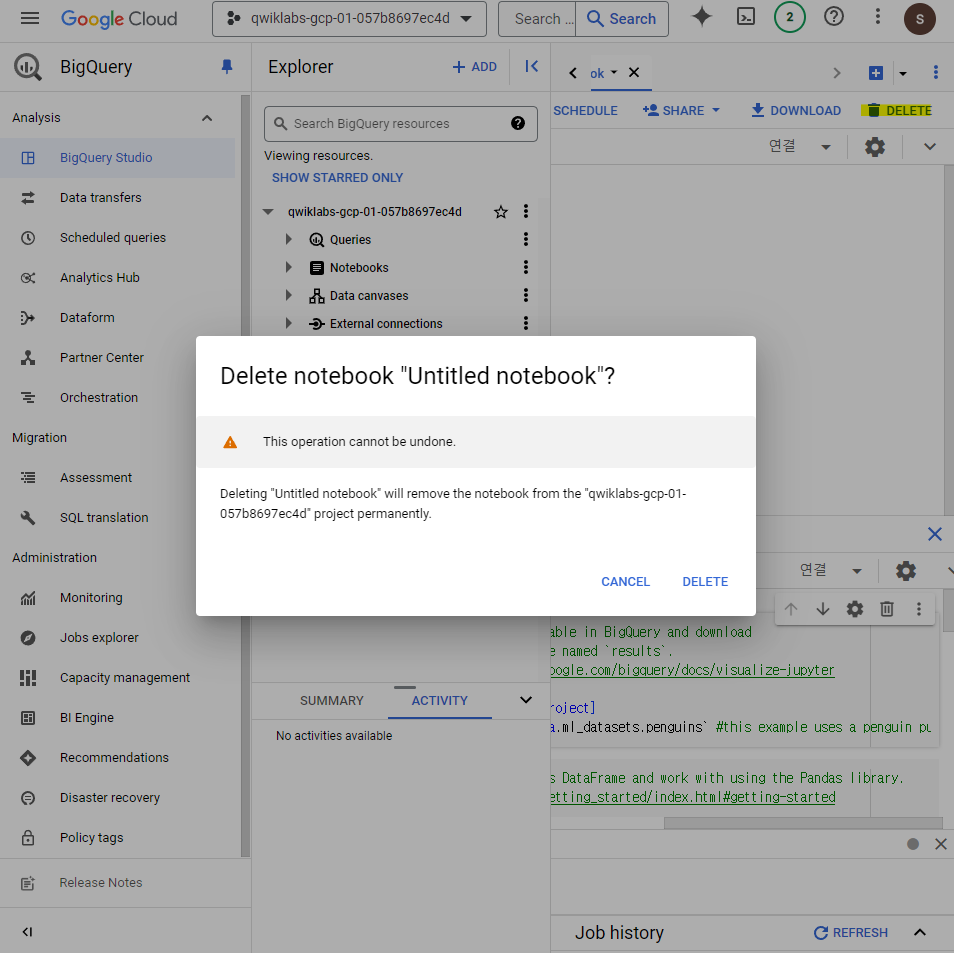The width and height of the screenshot is (954, 953).
Task: Click the Google Cloud logo
Action: click(x=119, y=19)
